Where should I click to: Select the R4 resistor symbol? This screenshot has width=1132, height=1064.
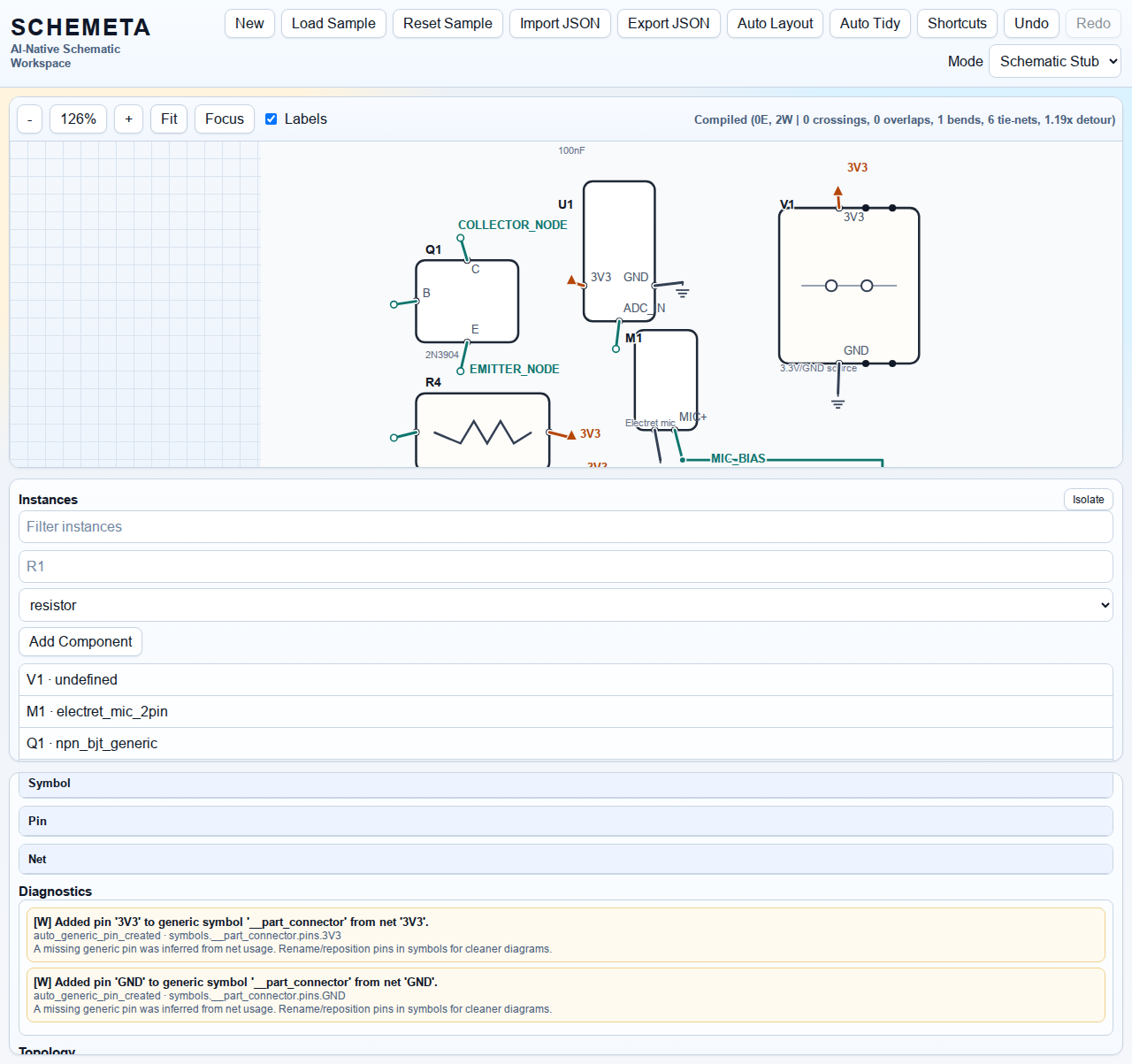point(482,432)
